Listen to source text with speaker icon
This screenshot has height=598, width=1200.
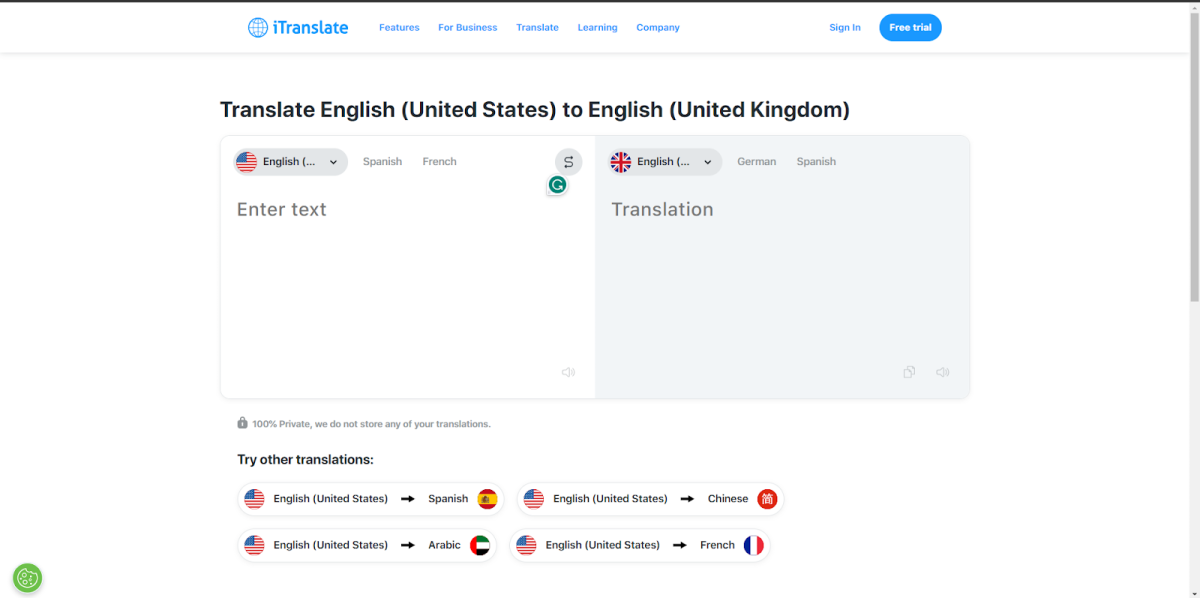568,371
